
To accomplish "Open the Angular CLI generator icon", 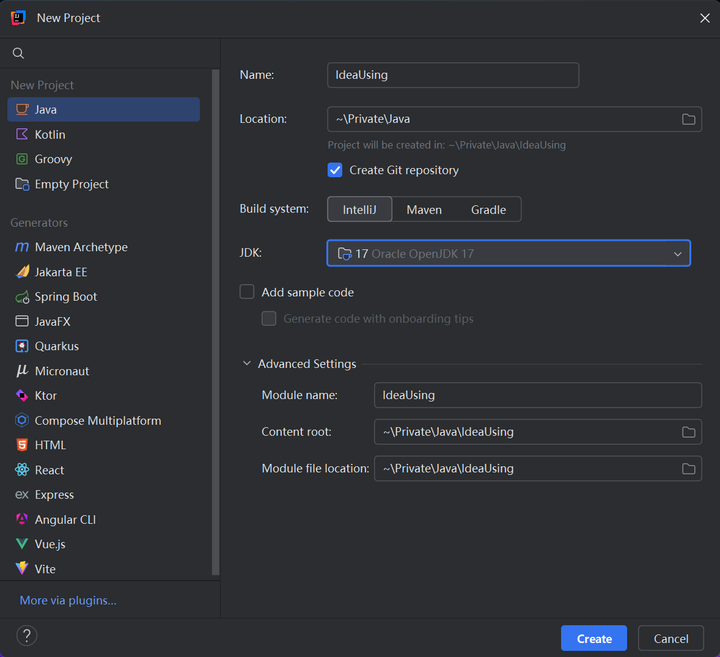I will point(22,519).
